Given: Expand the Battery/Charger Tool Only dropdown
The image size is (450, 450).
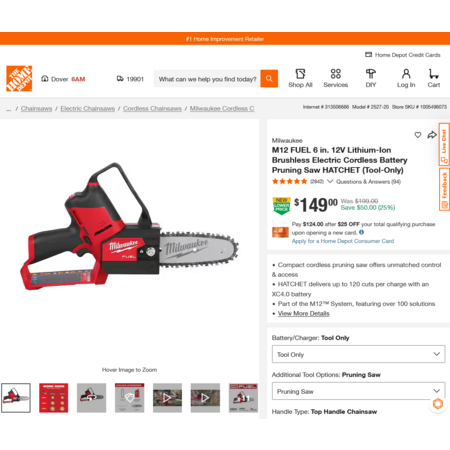Looking at the screenshot, I should tap(358, 354).
